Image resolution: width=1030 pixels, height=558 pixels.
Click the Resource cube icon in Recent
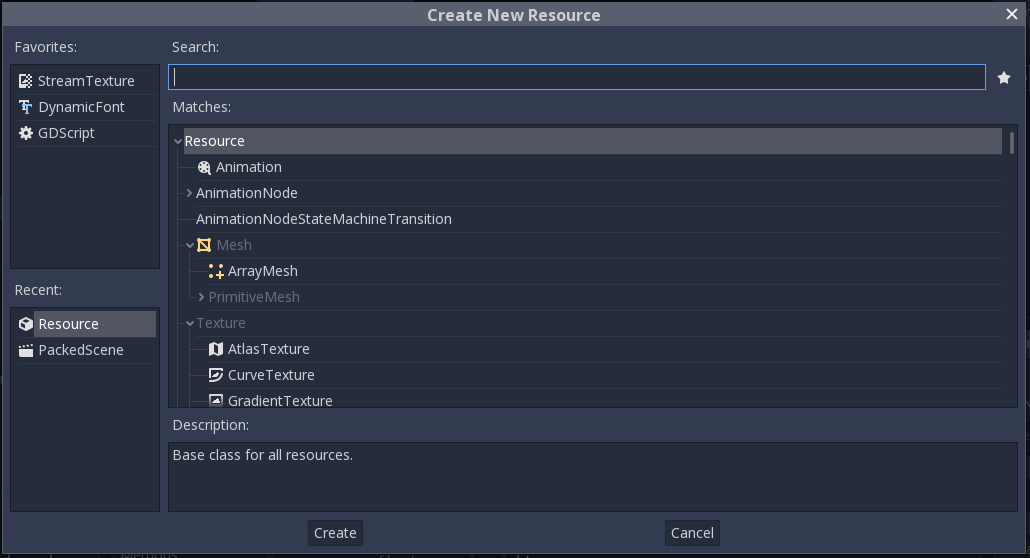[x=26, y=324]
